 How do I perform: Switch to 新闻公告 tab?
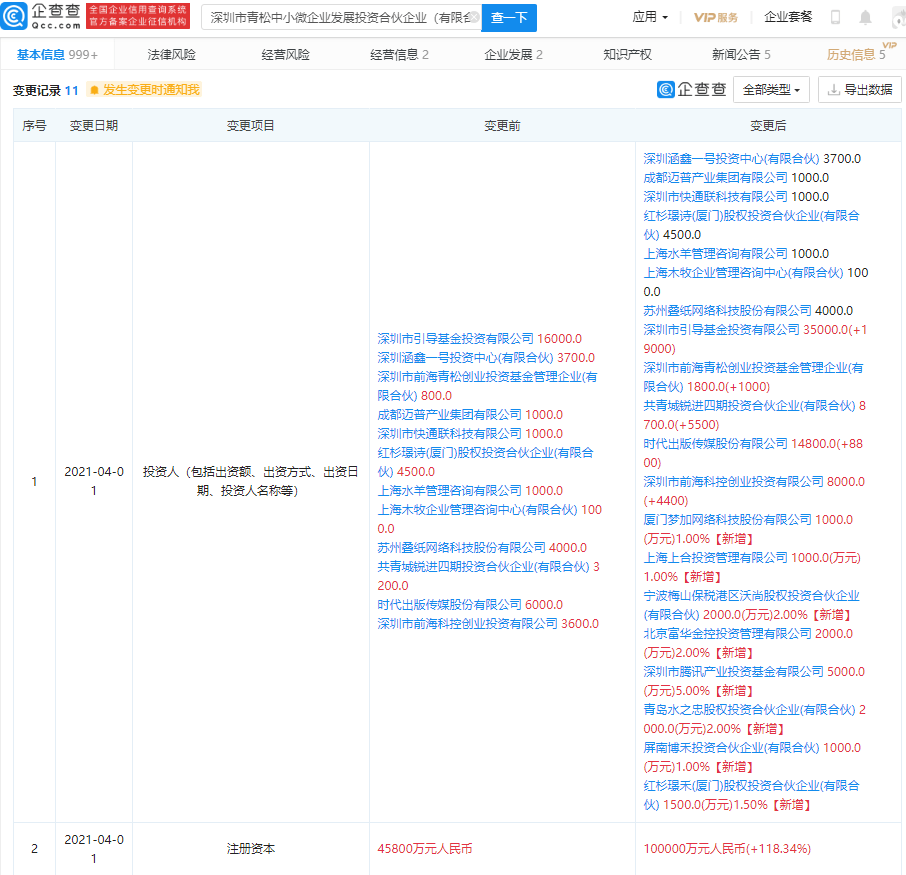click(741, 54)
